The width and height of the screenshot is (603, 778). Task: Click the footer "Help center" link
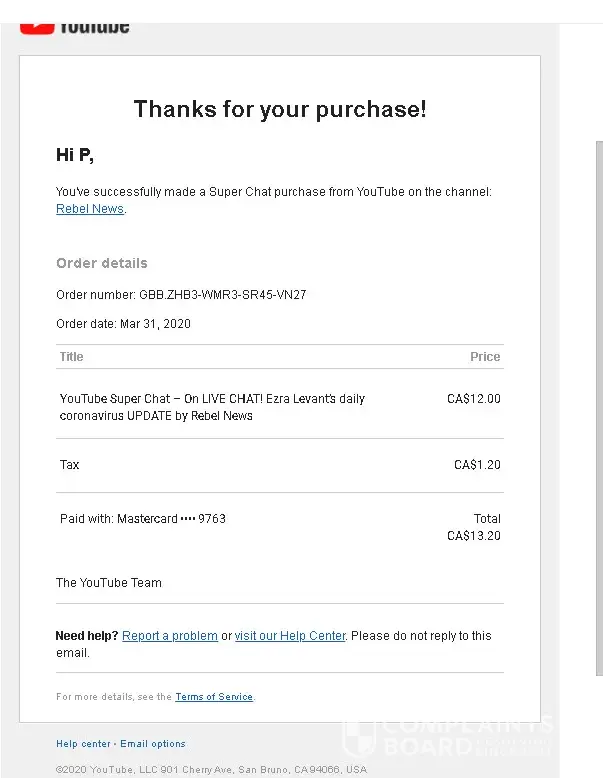83,744
